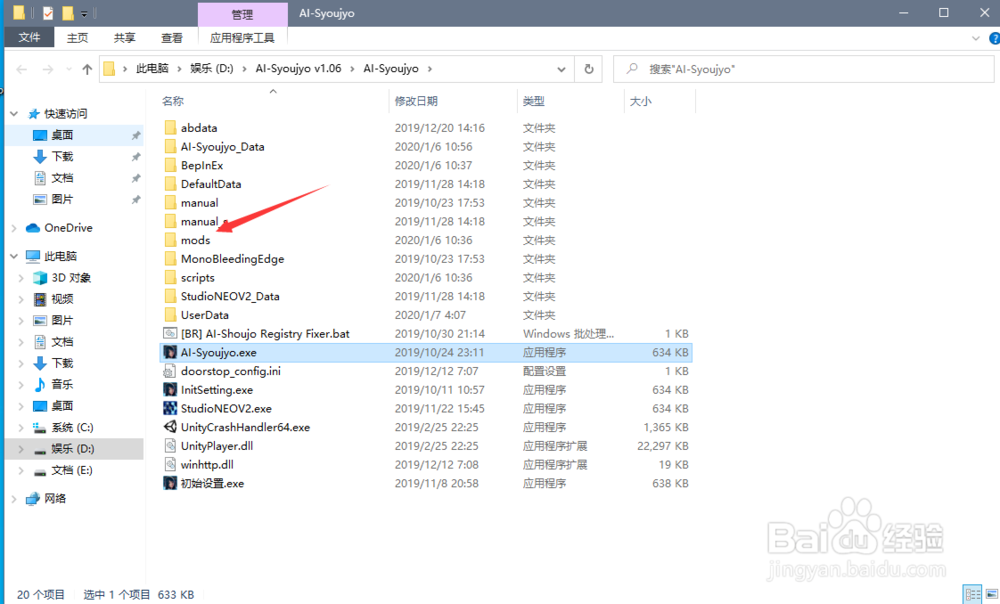Select the UnityPlayer.dll file icon
Image resolution: width=1000 pixels, height=604 pixels.
click(170, 446)
